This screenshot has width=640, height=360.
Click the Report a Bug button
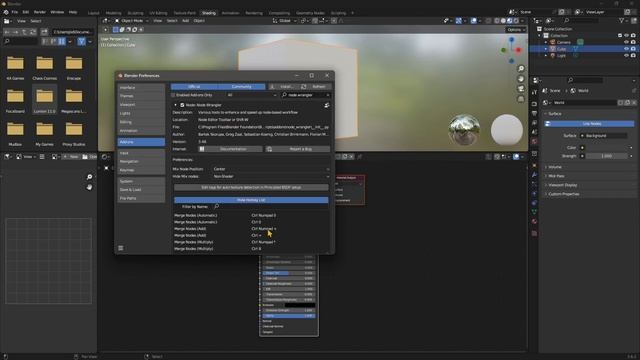click(298, 149)
